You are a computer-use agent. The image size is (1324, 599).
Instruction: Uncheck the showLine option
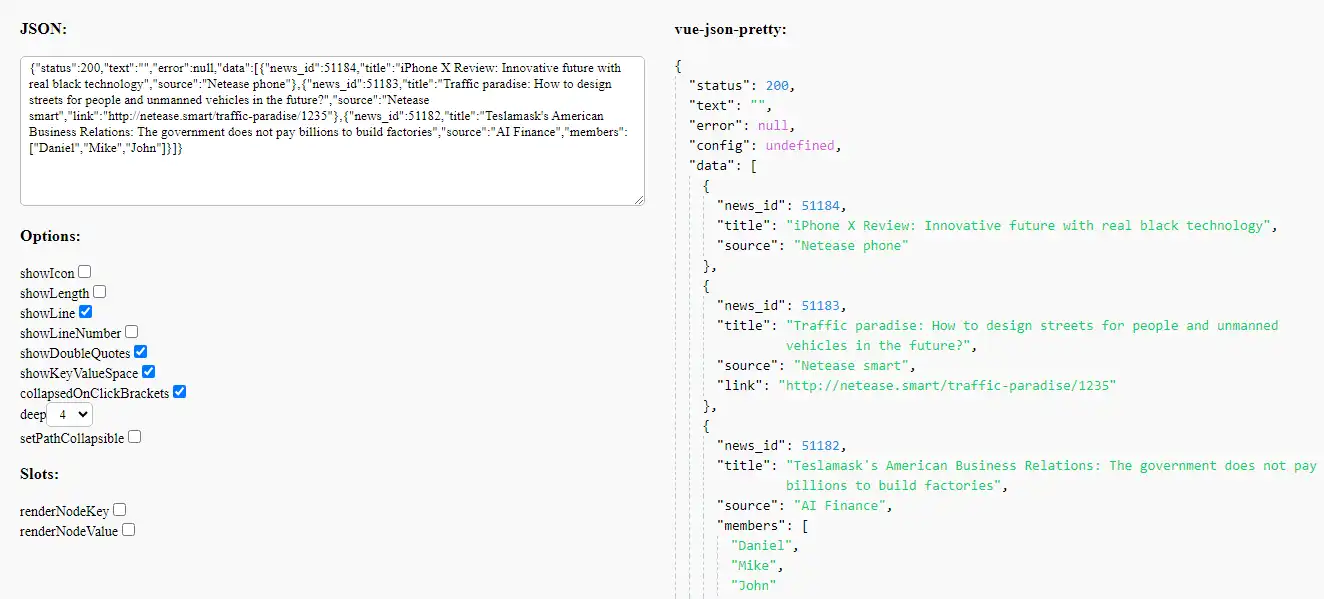coord(86,312)
